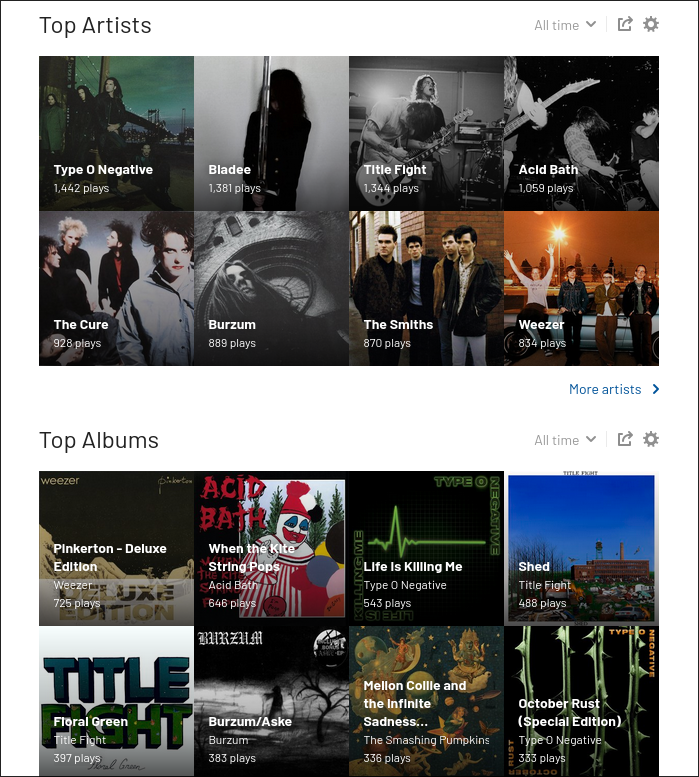The height and width of the screenshot is (777, 699).
Task: Click The Smashing Pumpkins artist link
Action: click(x=426, y=740)
